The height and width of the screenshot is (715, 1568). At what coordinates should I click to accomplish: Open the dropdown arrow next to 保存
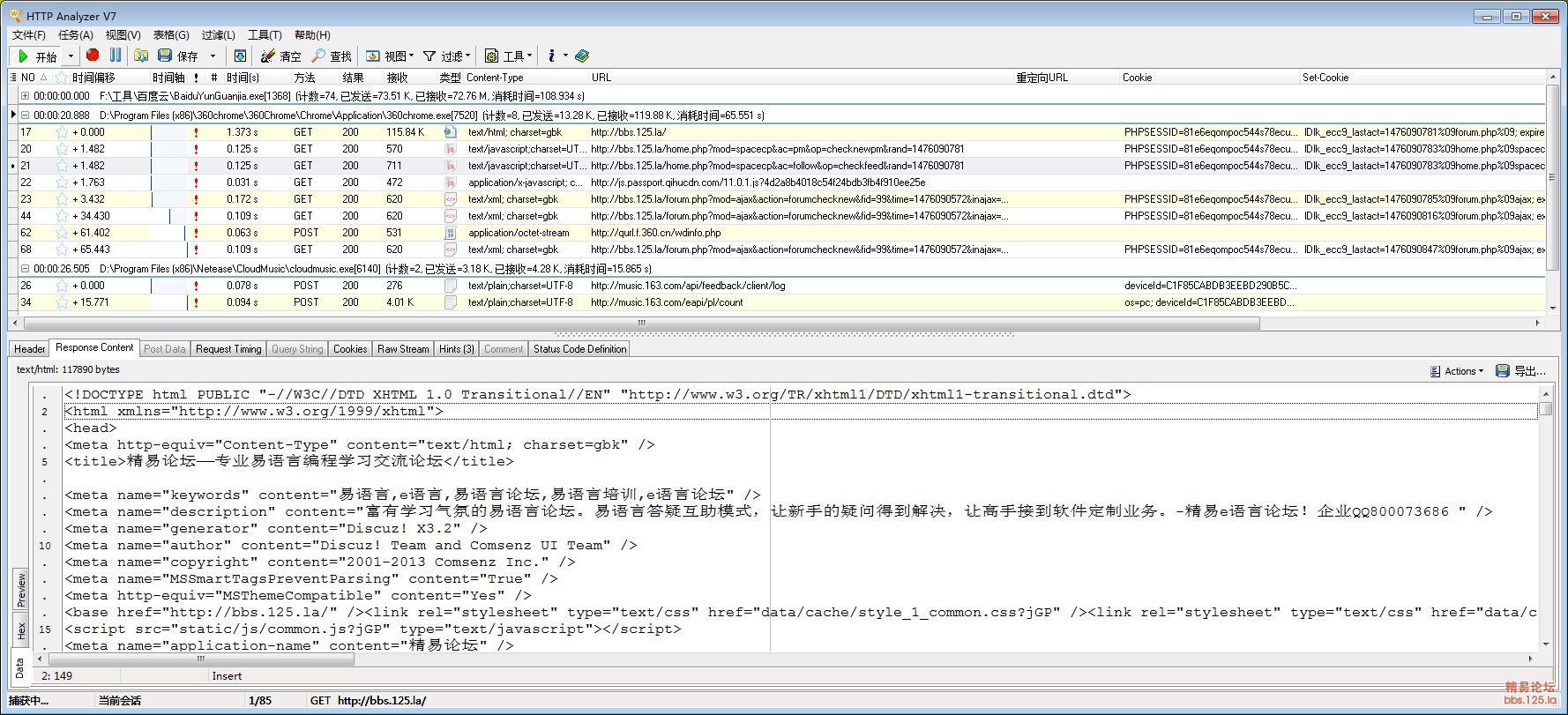(213, 56)
